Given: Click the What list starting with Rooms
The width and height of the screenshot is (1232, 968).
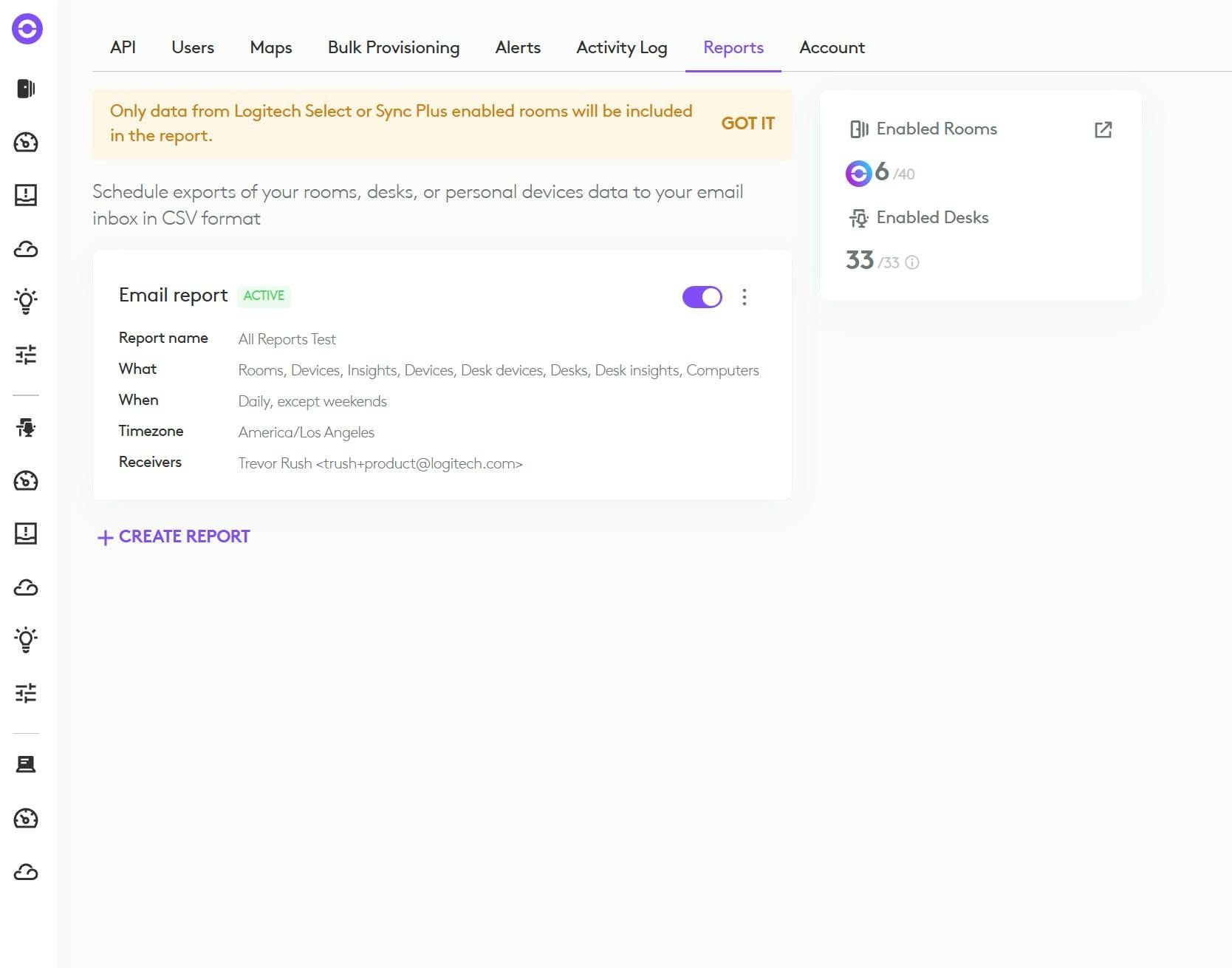Looking at the screenshot, I should point(499,370).
